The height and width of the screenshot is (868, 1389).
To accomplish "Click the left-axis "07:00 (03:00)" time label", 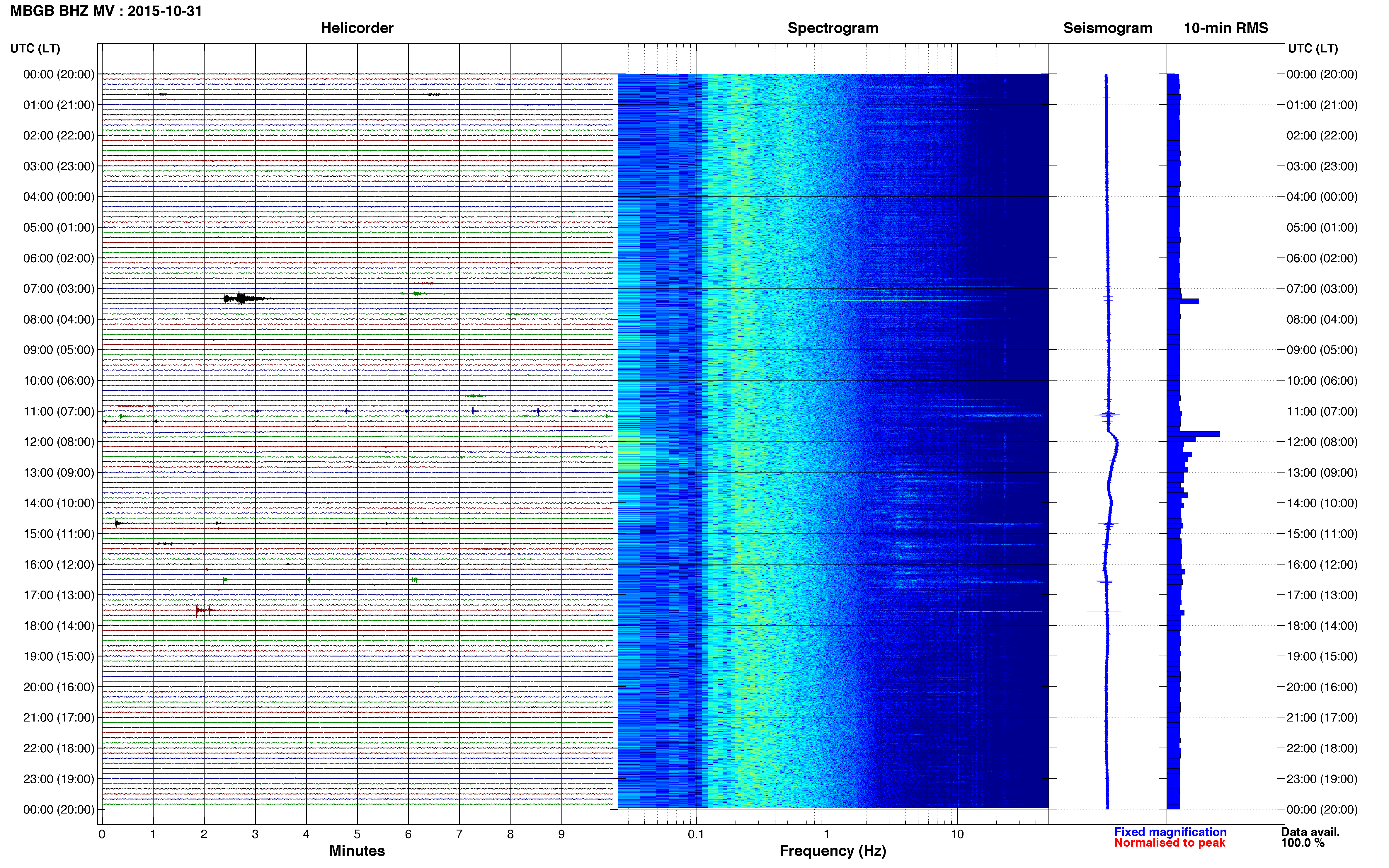I will coord(59,289).
